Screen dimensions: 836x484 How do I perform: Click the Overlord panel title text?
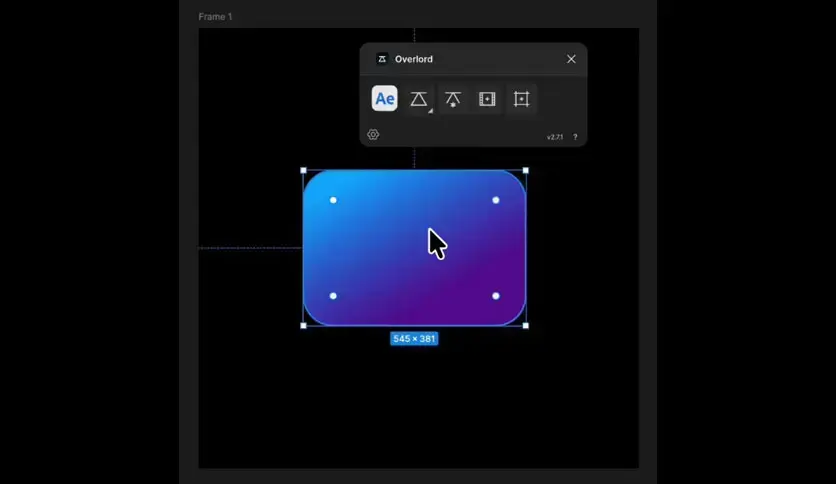(x=414, y=59)
